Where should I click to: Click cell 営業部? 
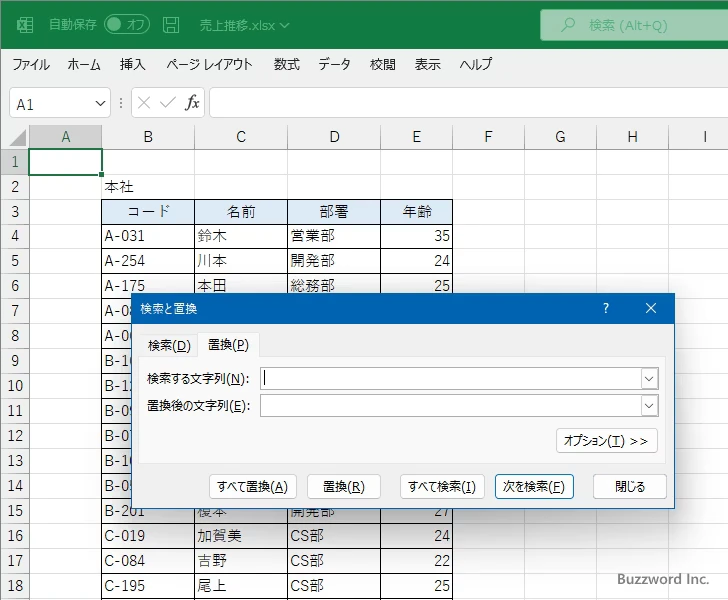334,236
